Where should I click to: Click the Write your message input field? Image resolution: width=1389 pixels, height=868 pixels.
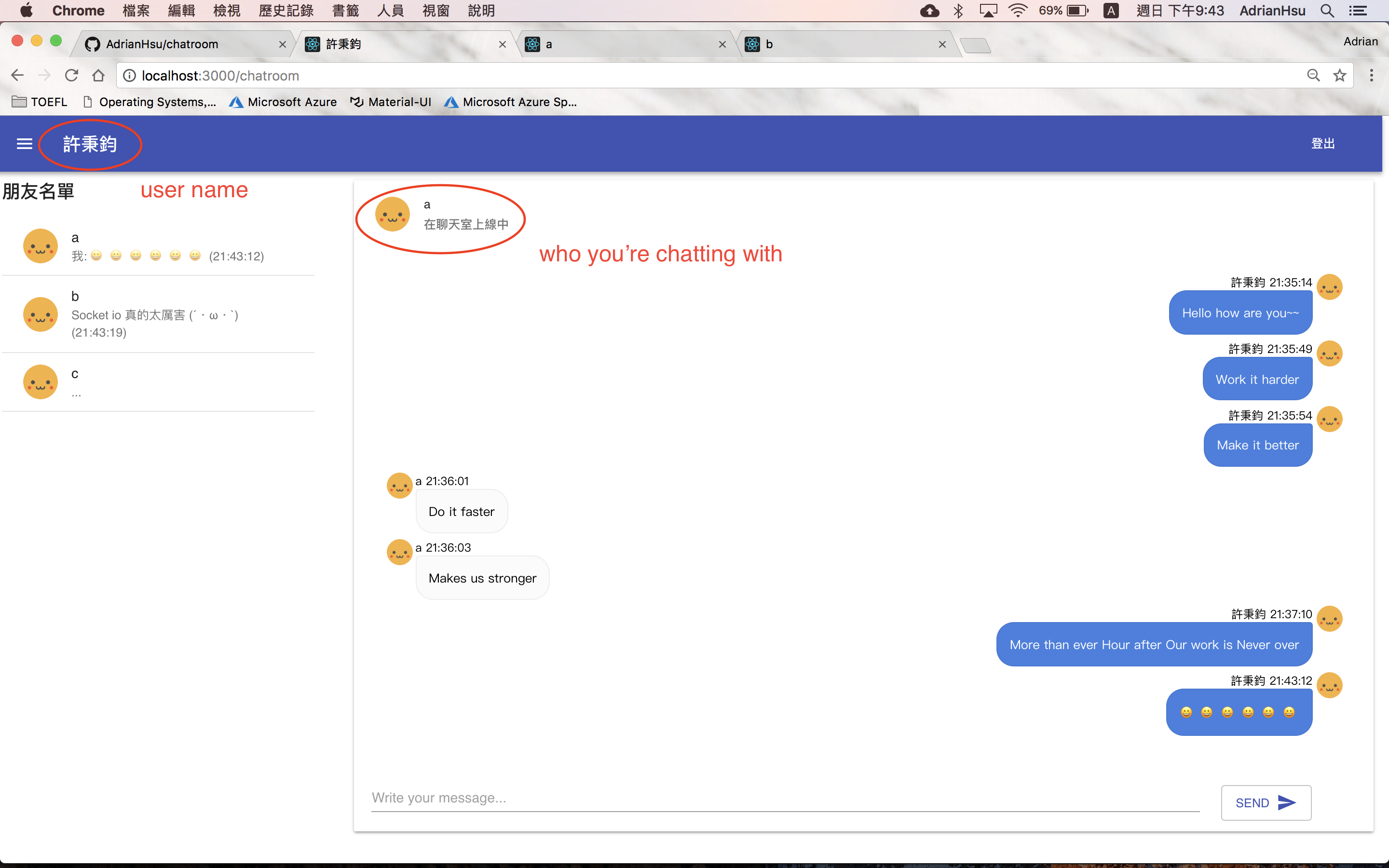(784, 798)
